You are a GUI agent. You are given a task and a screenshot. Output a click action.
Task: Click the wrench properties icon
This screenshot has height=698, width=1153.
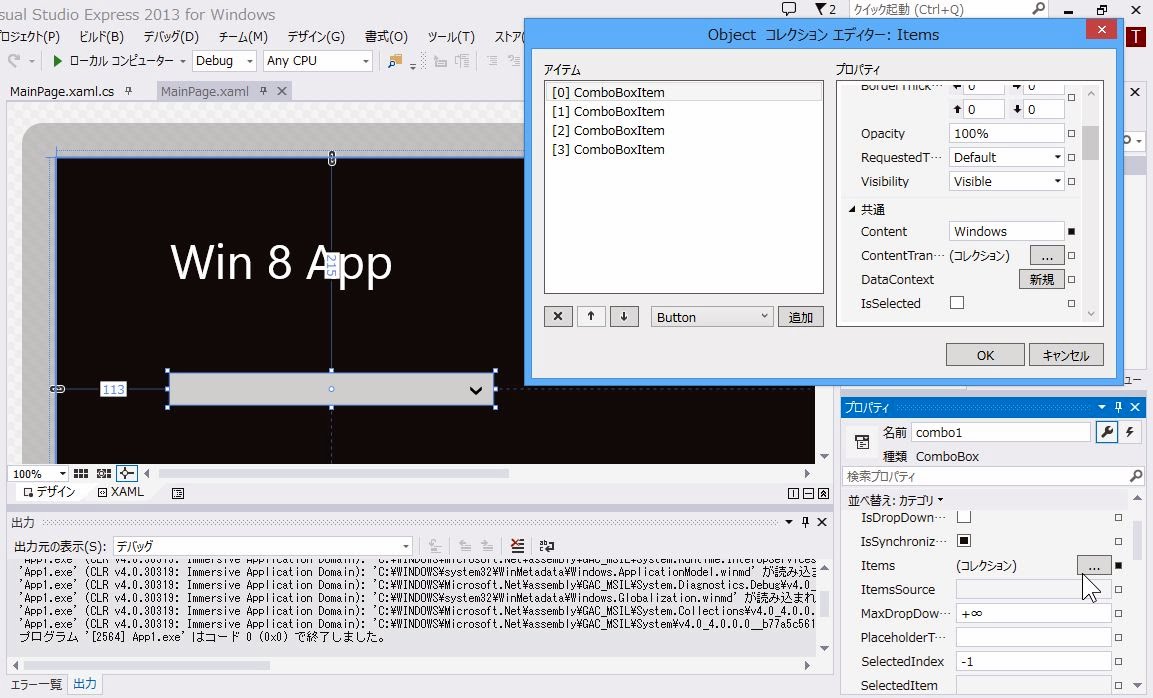[x=1106, y=432]
